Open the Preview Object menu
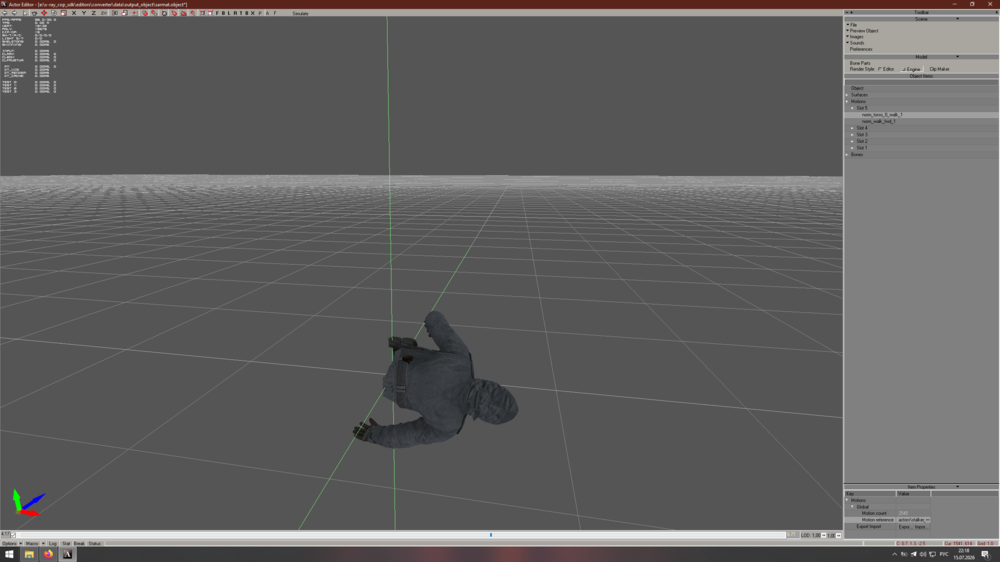1000x562 pixels. point(862,31)
